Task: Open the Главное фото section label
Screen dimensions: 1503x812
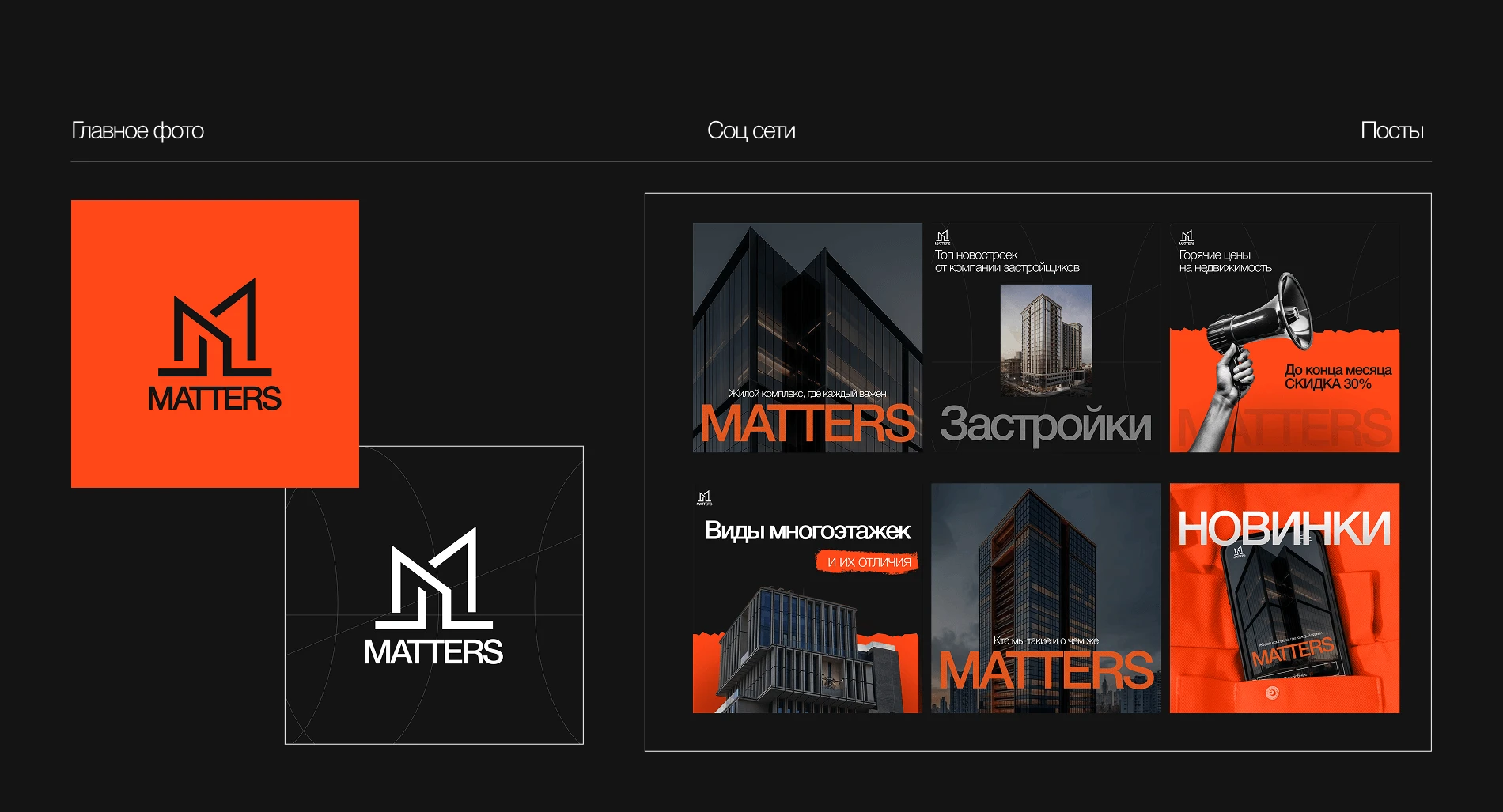Action: click(x=138, y=130)
